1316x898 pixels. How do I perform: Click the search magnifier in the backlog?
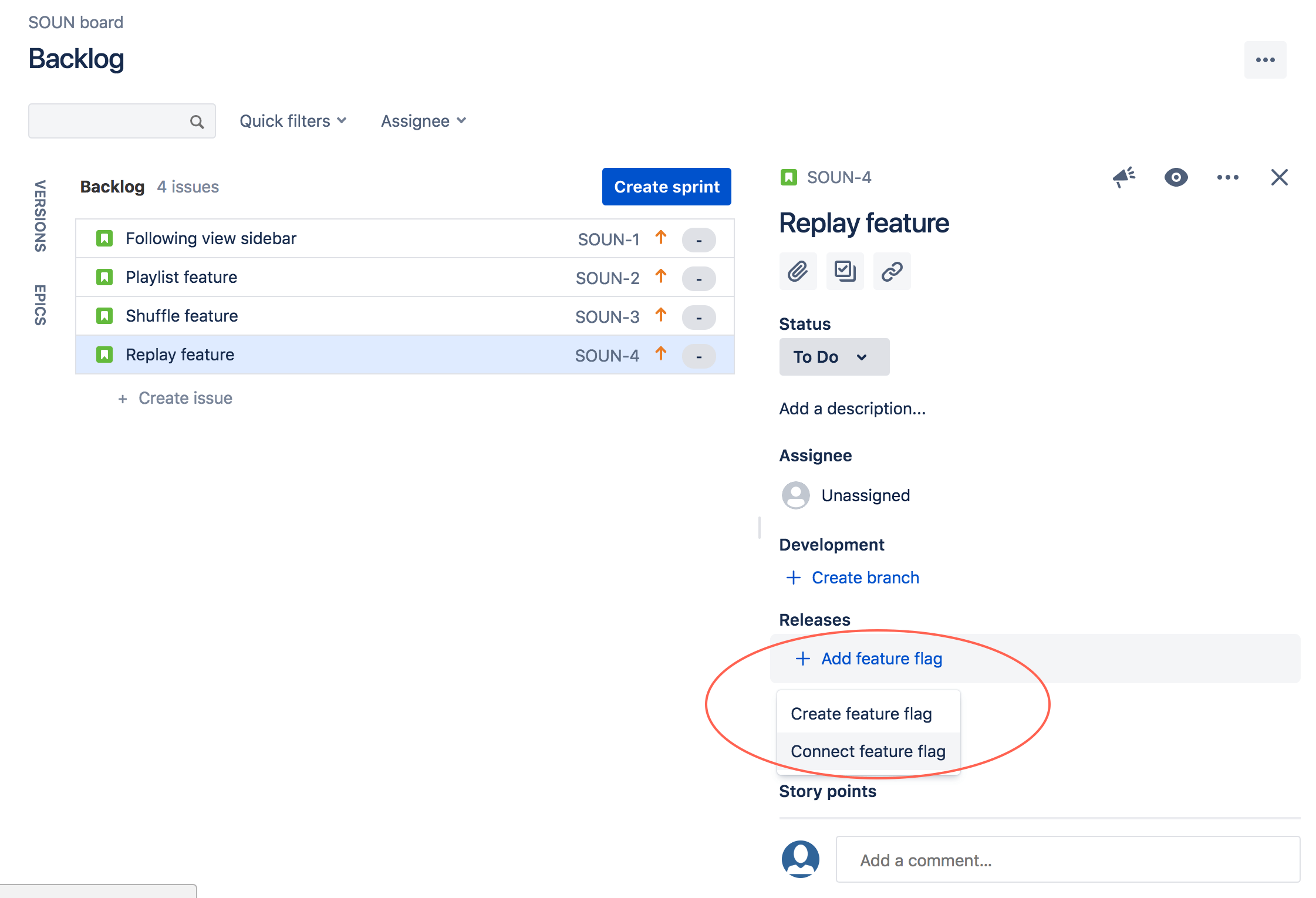[x=196, y=121]
